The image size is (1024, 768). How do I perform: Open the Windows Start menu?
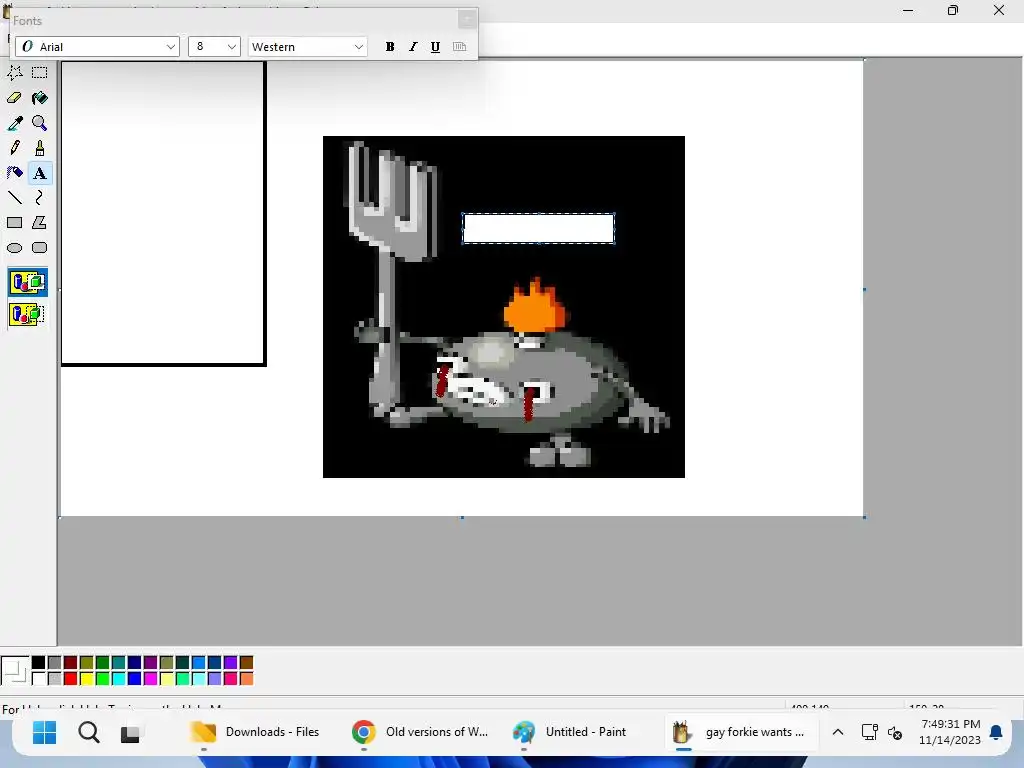click(x=44, y=732)
